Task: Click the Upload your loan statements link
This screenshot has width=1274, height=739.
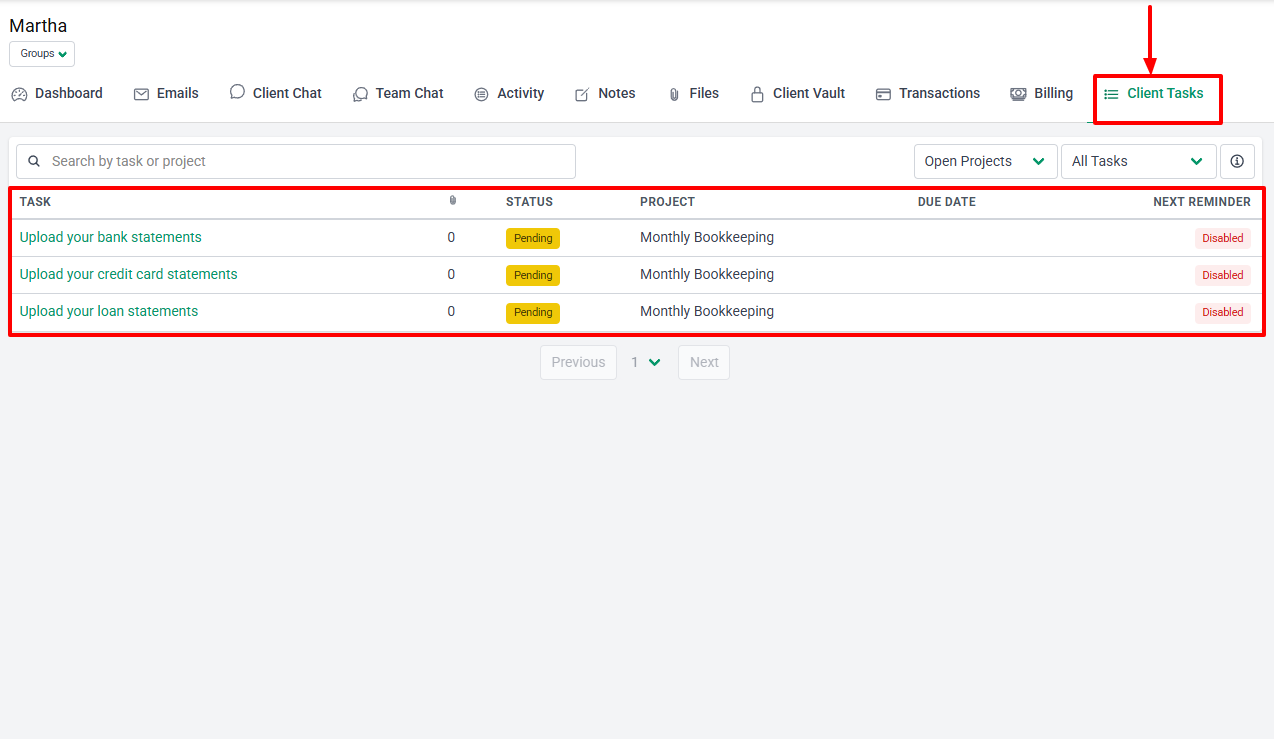Action: pos(108,311)
